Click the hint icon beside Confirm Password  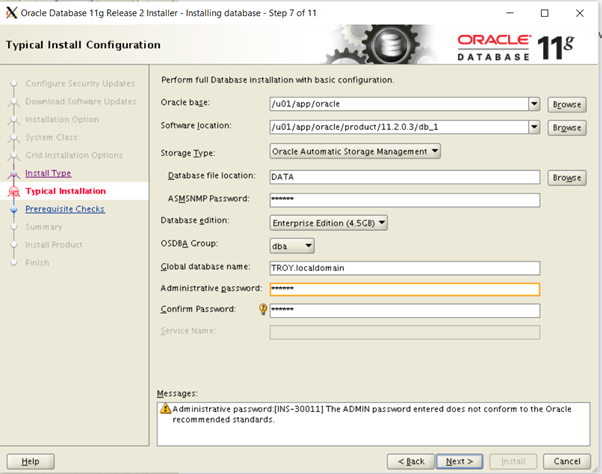pos(263,311)
